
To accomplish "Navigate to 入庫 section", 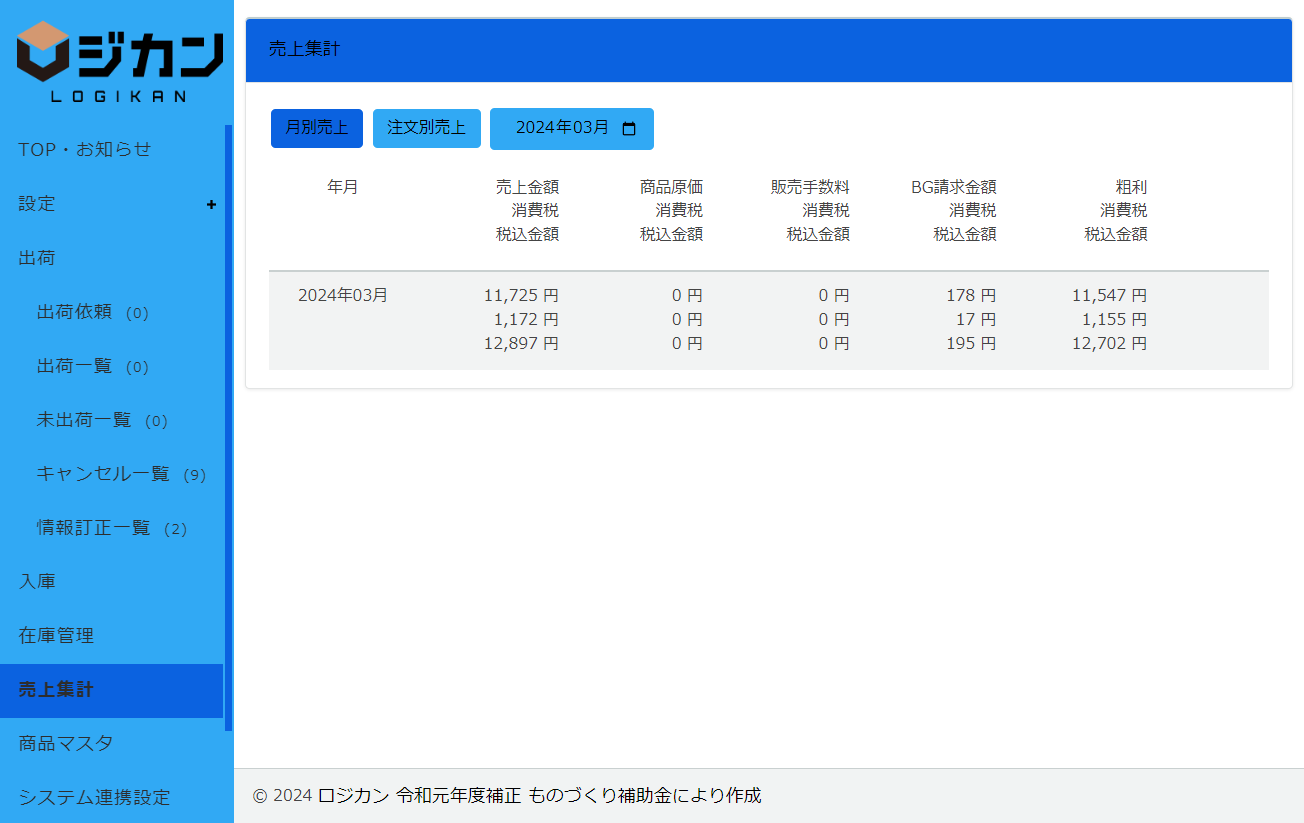I will (x=37, y=582).
